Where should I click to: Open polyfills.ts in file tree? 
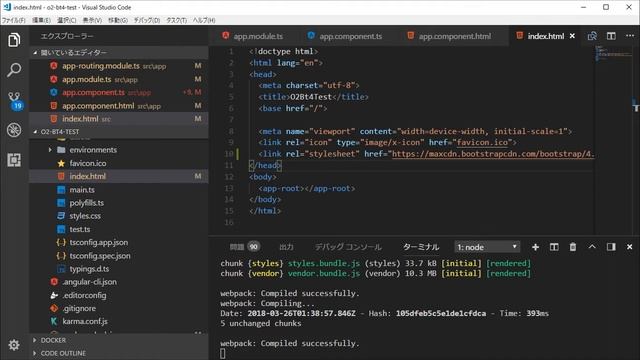tap(118, 203)
